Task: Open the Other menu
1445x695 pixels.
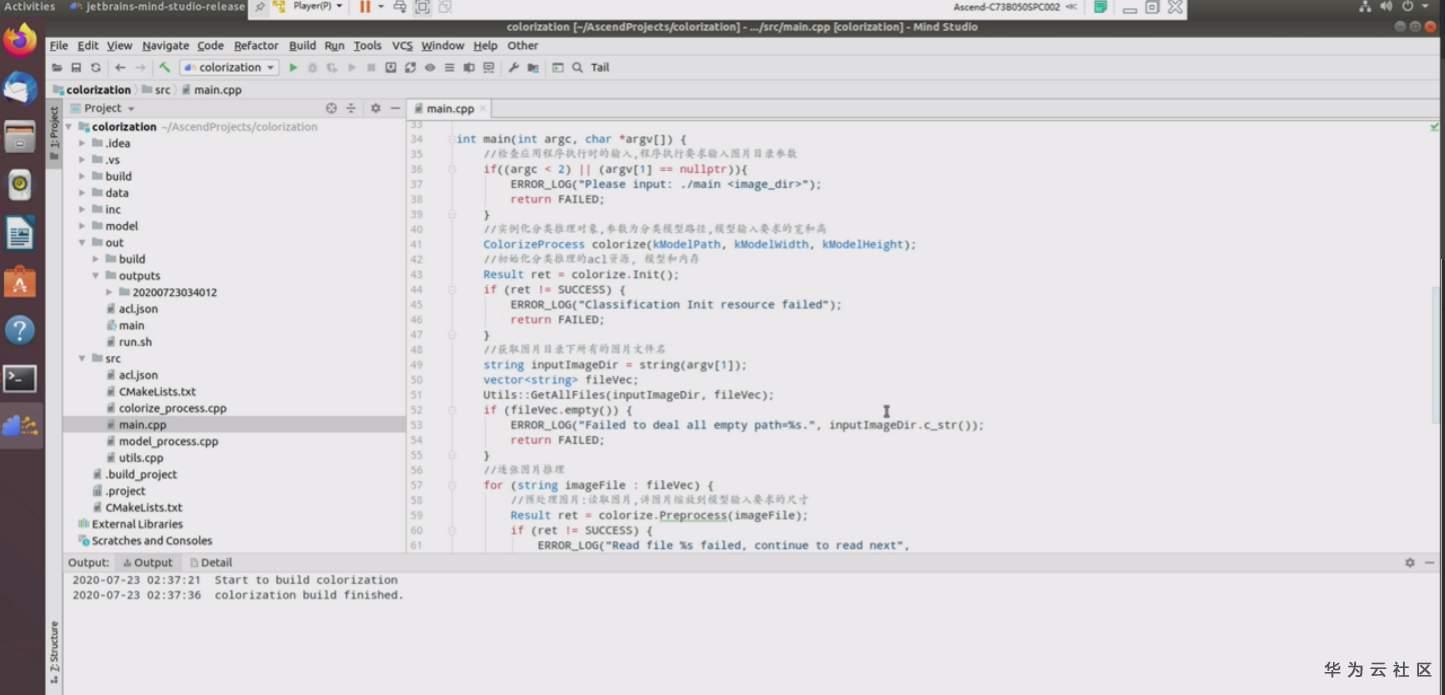Action: pos(522,46)
